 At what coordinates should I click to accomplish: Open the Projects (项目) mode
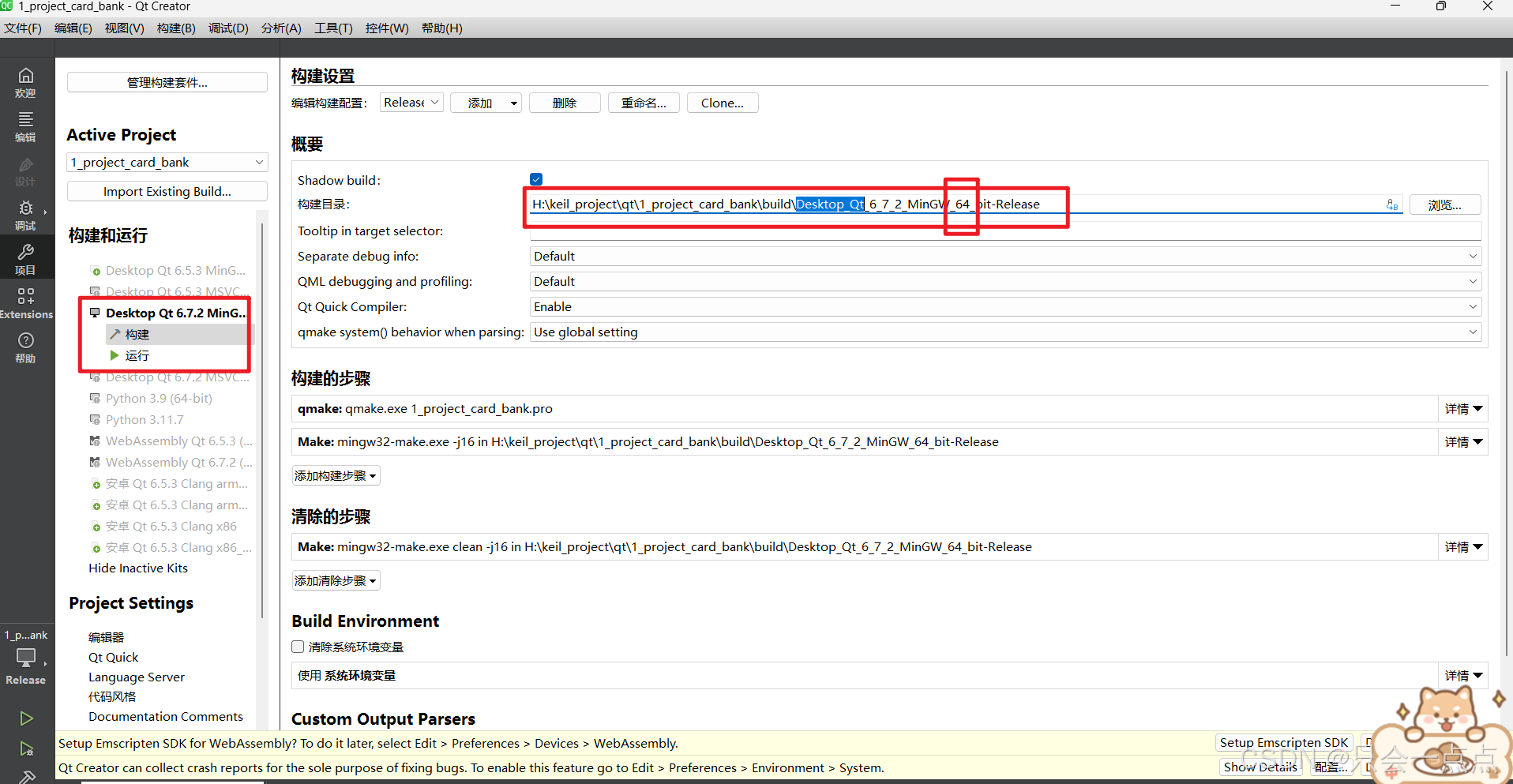click(26, 259)
